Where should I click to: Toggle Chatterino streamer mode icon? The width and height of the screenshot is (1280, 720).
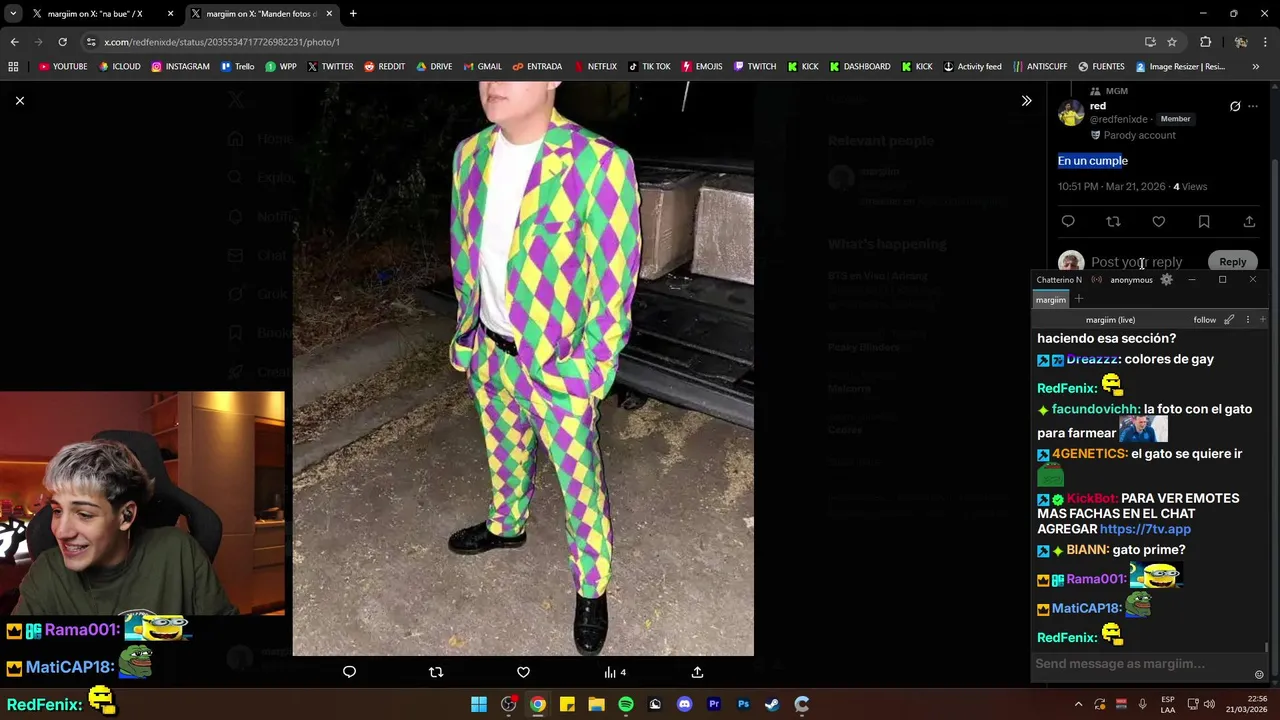[x=1097, y=280]
